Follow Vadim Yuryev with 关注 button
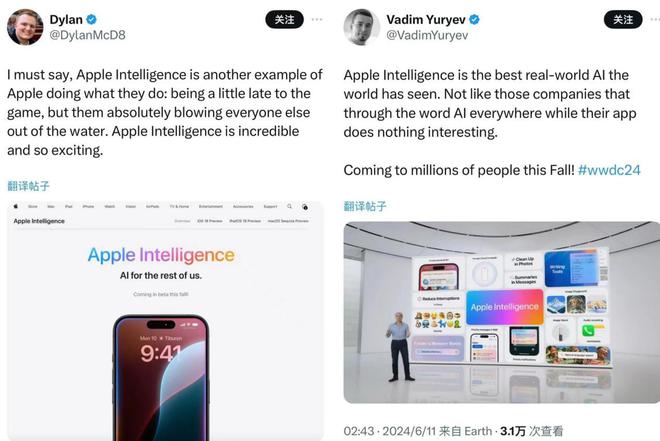This screenshot has height=441, width=660. 623,19
